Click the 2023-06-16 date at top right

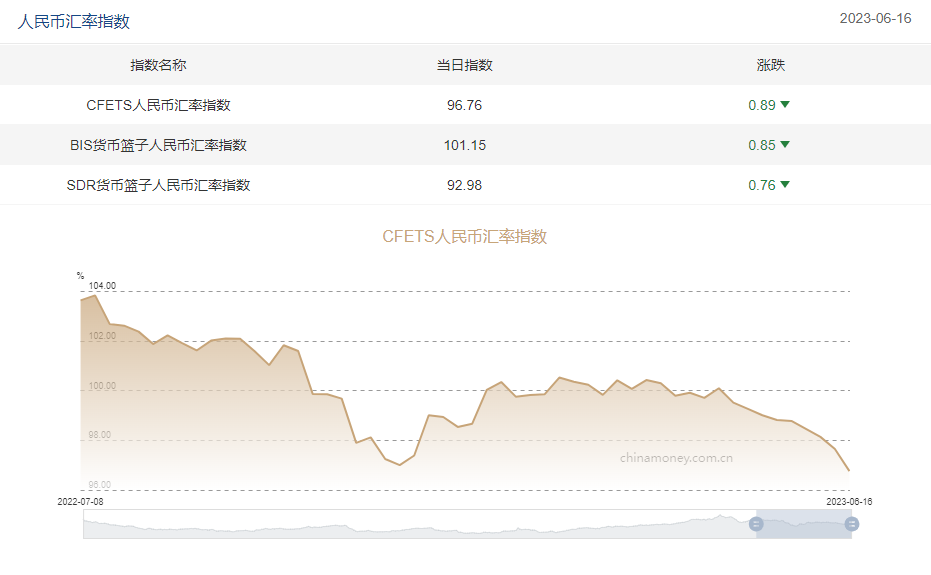point(875,19)
